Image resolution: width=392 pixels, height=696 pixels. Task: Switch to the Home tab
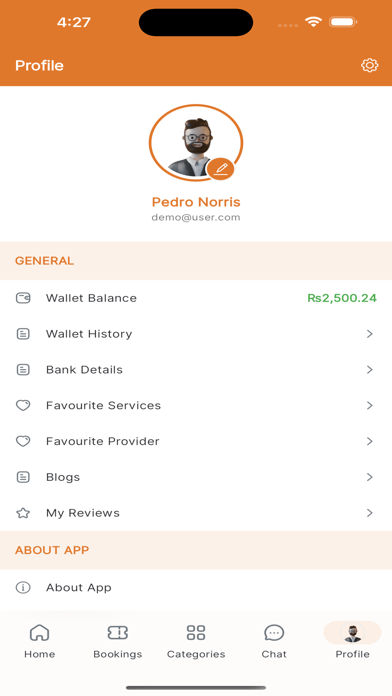pos(40,641)
